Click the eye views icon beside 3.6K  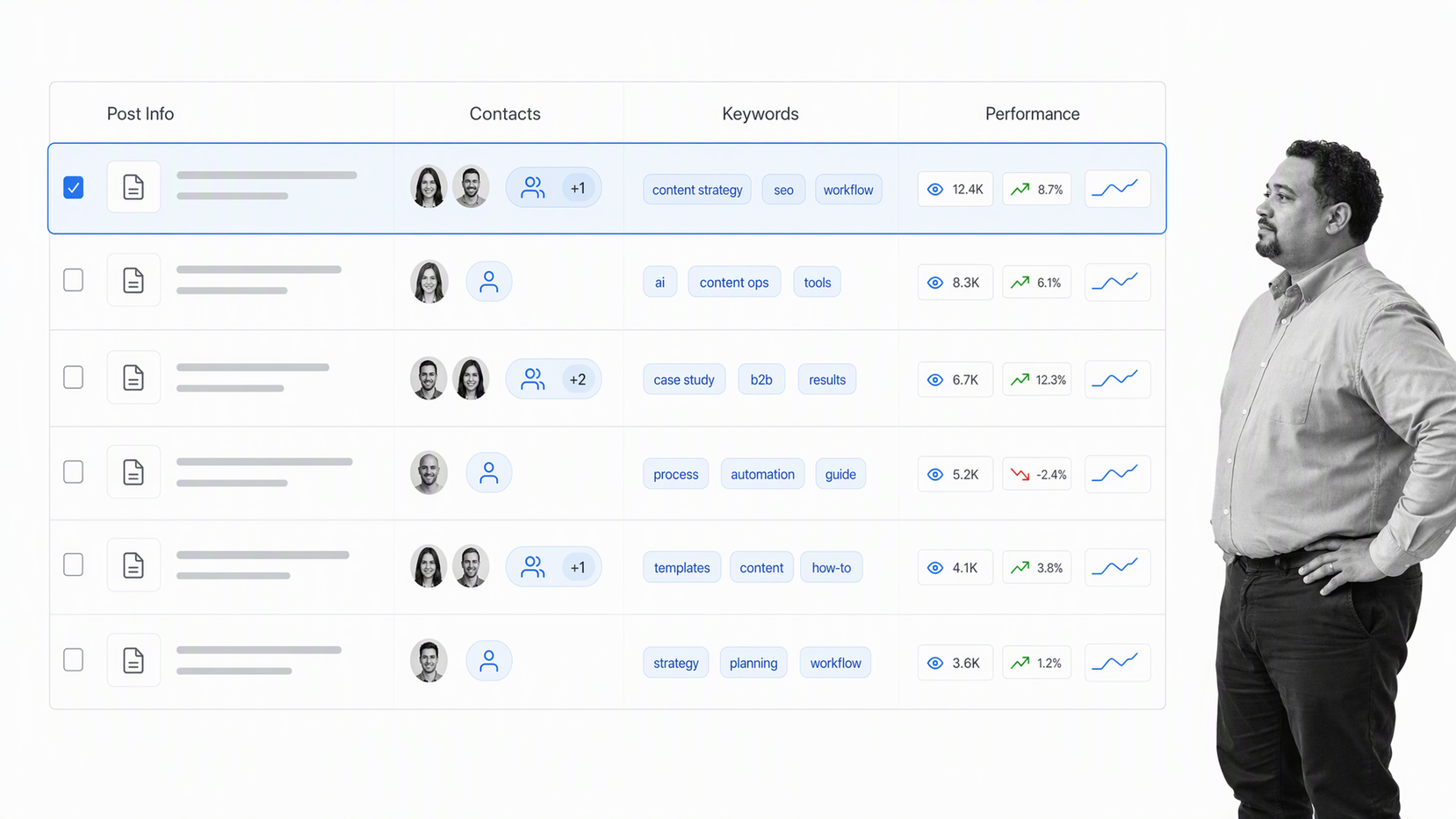point(935,663)
